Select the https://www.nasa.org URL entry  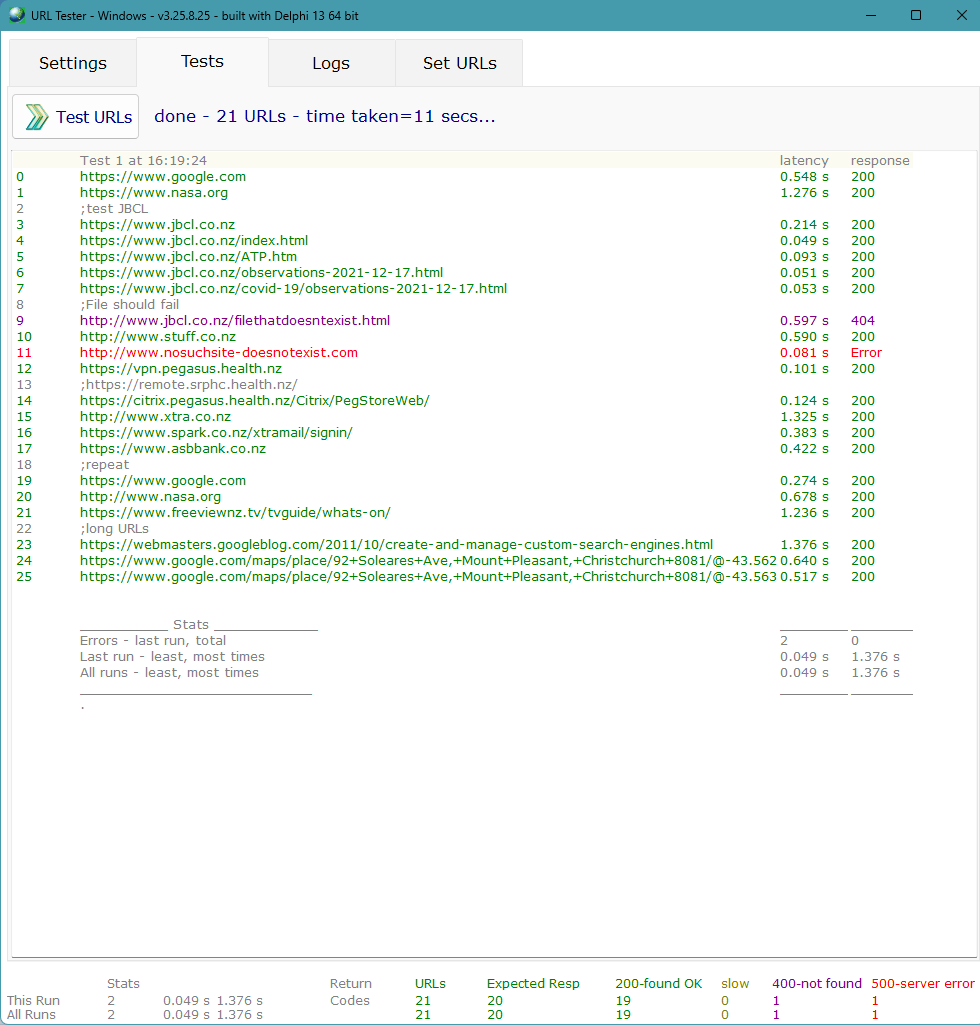click(154, 192)
